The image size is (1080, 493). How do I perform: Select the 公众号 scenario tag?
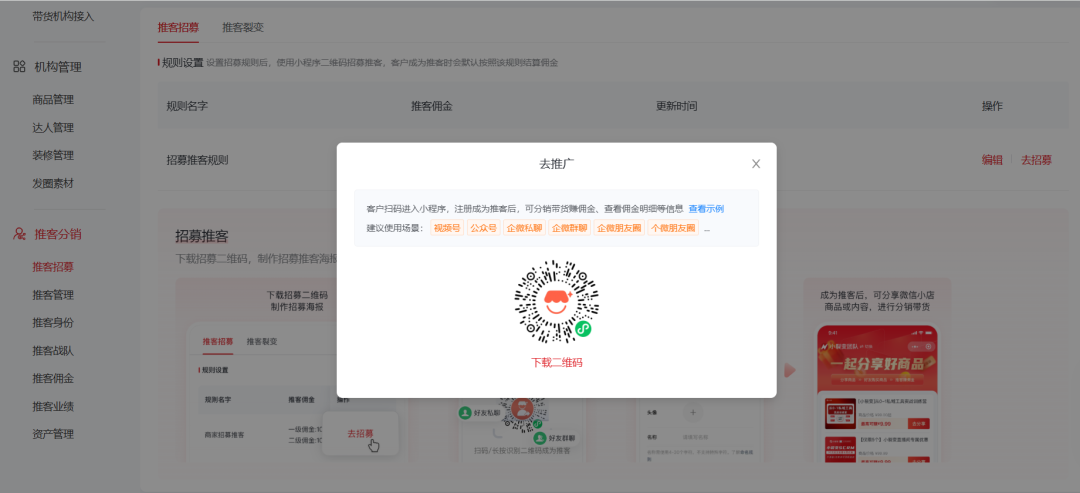[484, 228]
